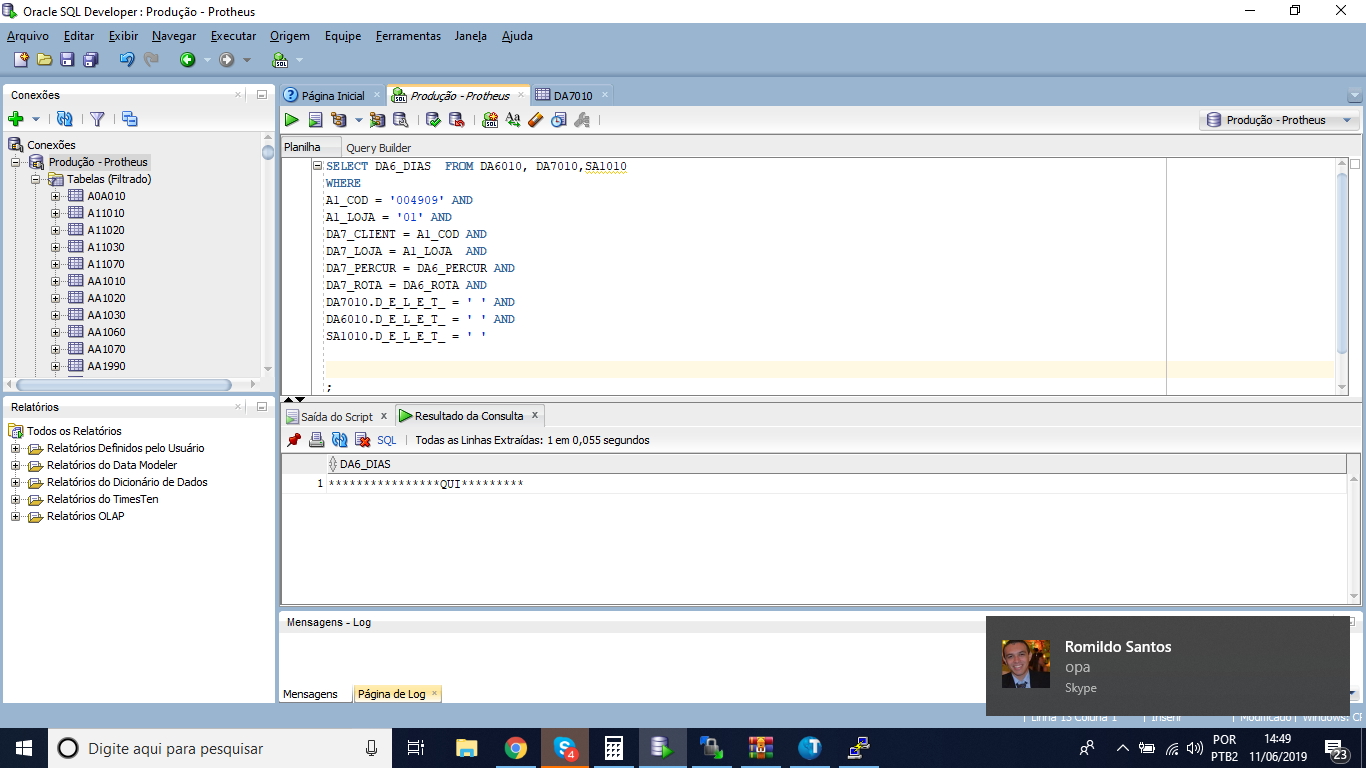Open SQL History with the clock icon
The image size is (1366, 768).
[558, 120]
